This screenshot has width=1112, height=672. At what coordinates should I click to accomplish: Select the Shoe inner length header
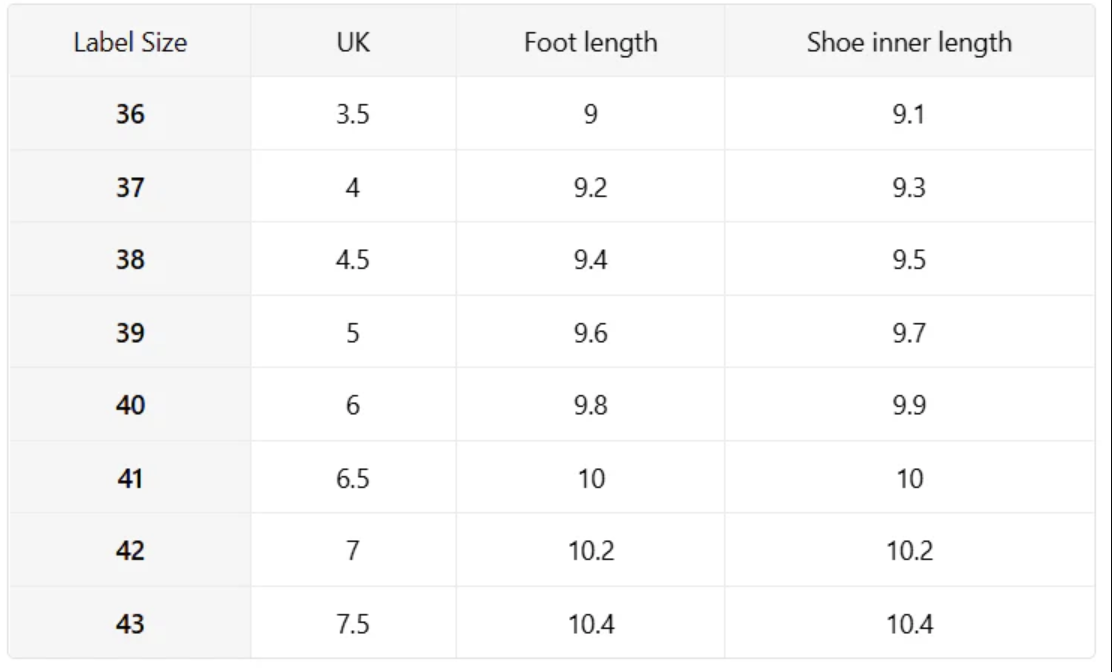pyautogui.click(x=909, y=43)
